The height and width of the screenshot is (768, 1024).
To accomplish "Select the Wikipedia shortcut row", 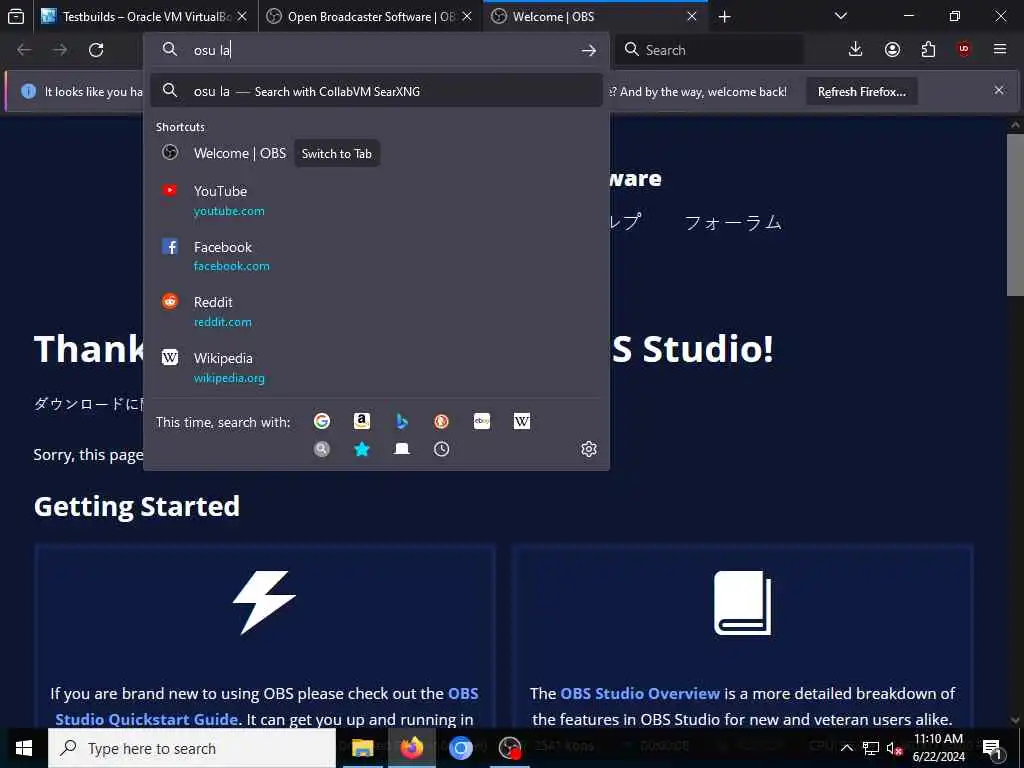I will [x=376, y=366].
